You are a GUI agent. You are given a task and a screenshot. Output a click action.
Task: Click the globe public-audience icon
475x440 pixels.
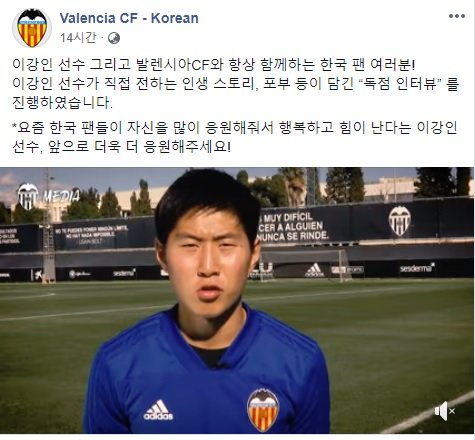click(x=114, y=38)
